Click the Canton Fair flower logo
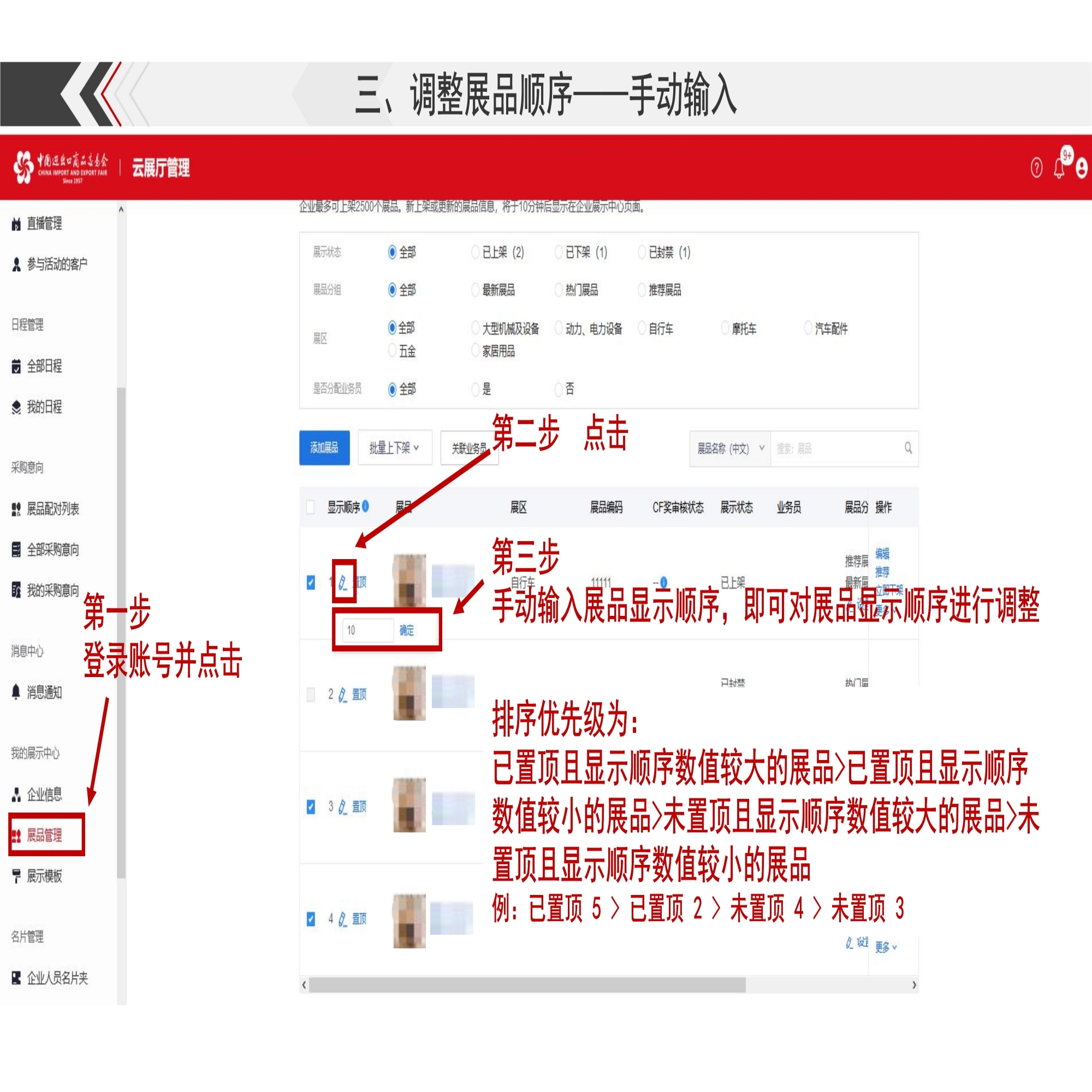Screen dimensions: 1092x1092 coord(23,167)
